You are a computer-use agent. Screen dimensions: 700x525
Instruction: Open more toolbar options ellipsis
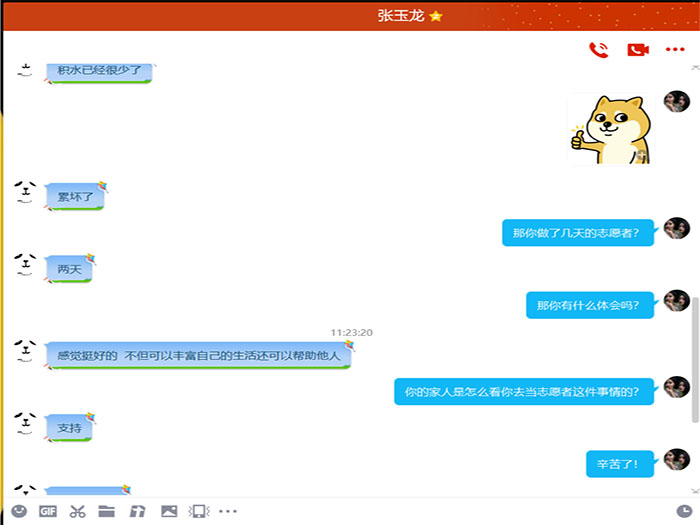(228, 511)
